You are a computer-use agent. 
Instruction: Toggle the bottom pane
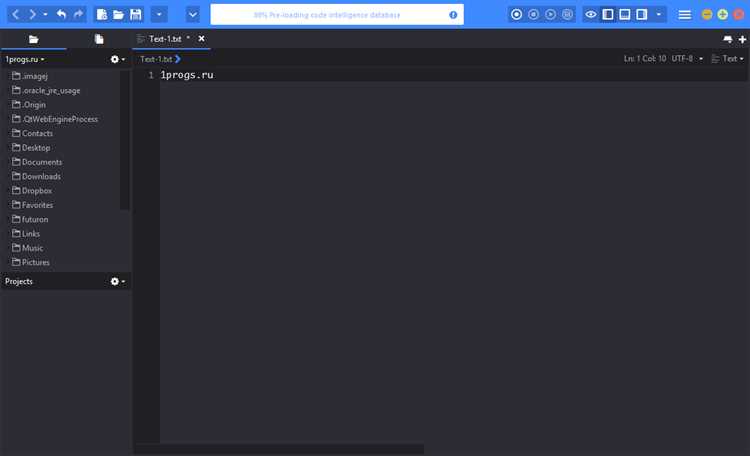(625, 14)
